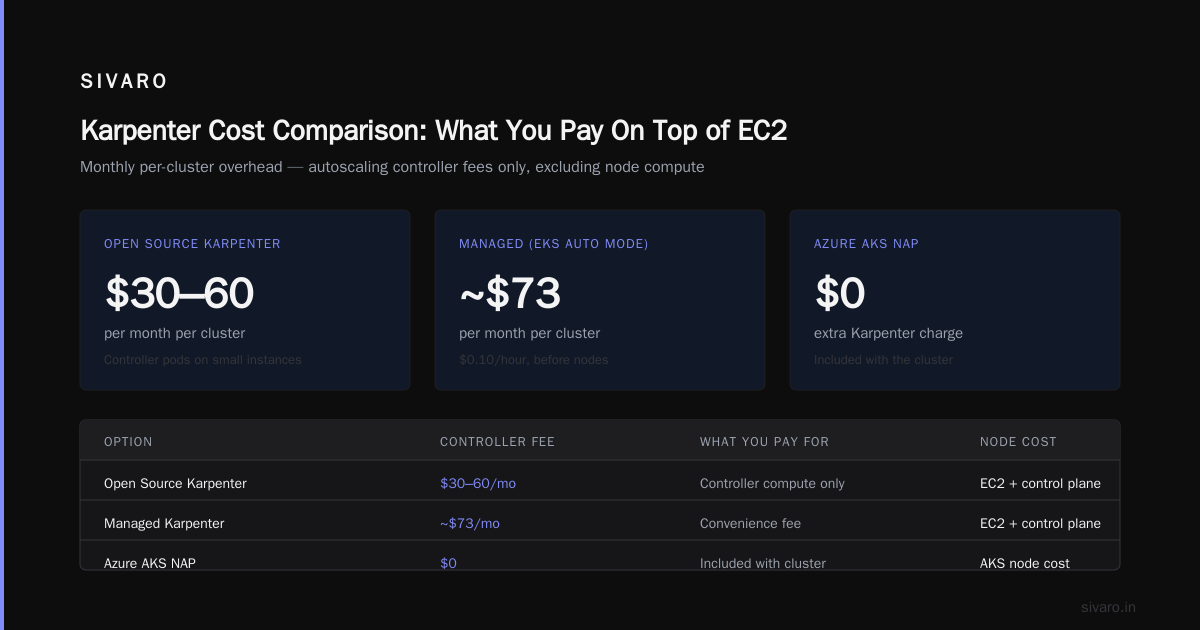Click the OPTION column header
1200x630 pixels.
128,442
